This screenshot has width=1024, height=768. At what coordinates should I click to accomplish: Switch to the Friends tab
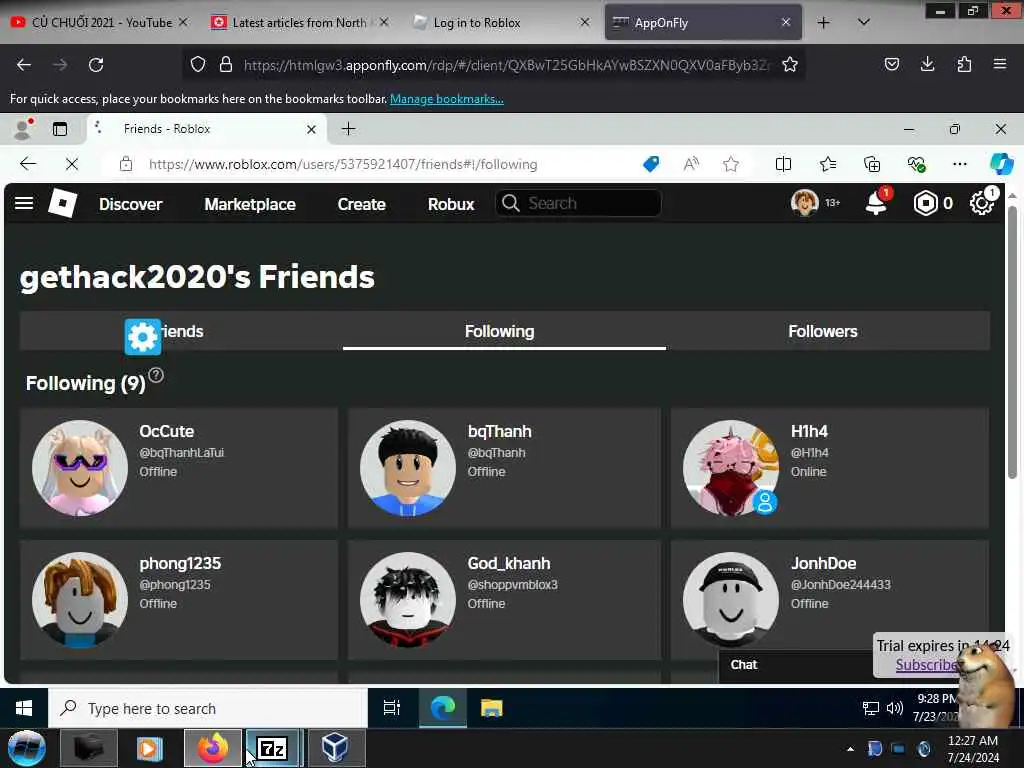pos(181,331)
